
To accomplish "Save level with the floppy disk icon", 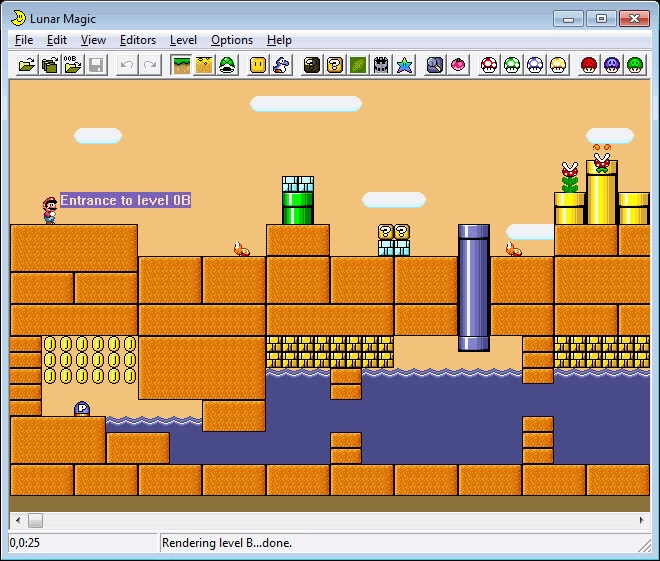I will click(x=96, y=65).
